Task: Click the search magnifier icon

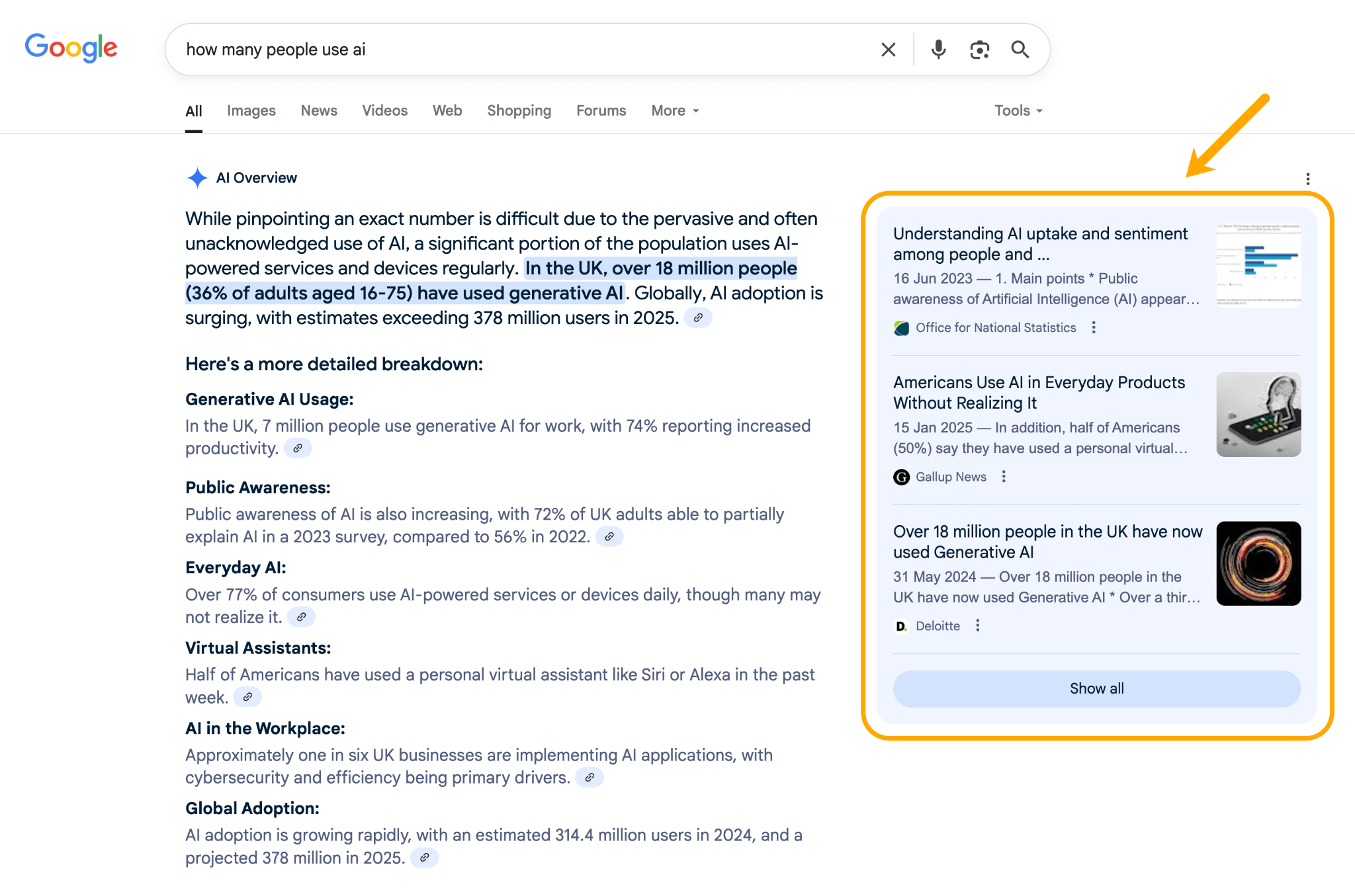Action: coord(1020,49)
